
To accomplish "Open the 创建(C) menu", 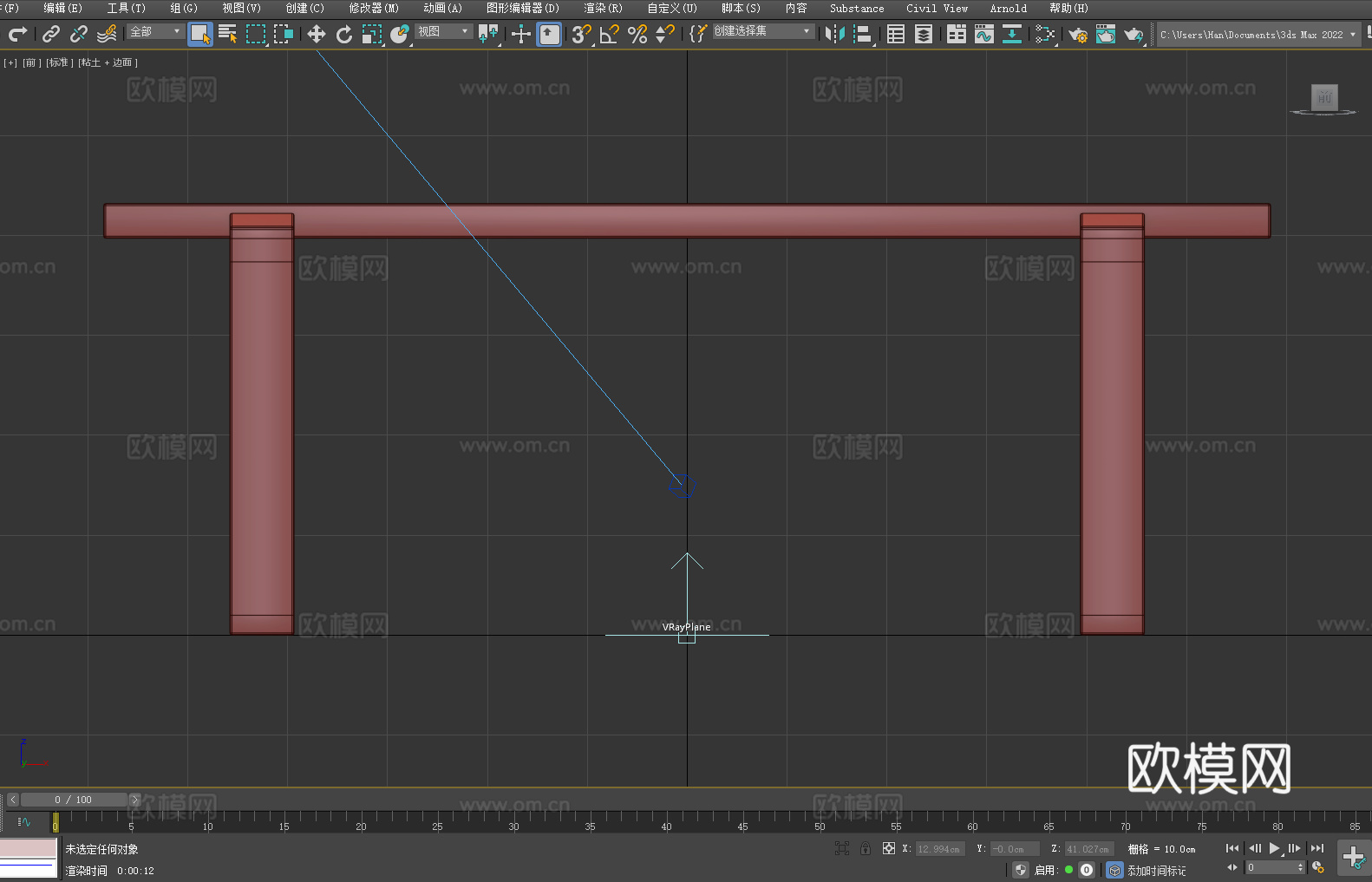I will 305,8.
